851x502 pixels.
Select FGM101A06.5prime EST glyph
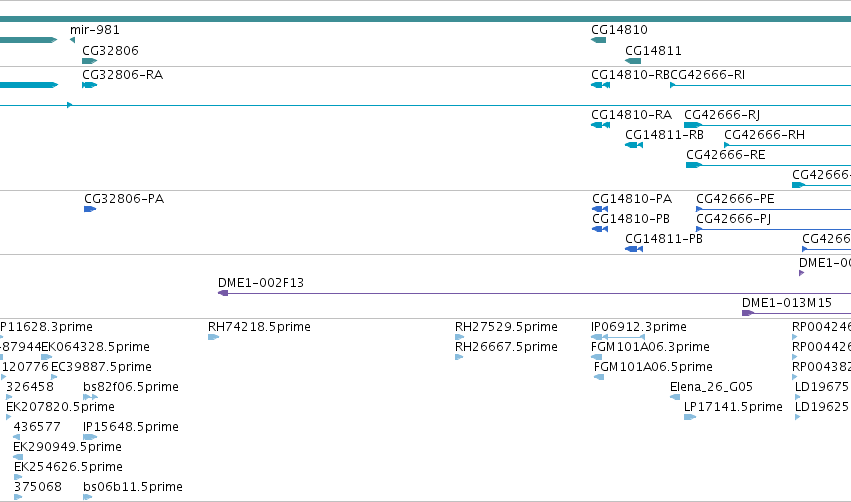(x=599, y=377)
